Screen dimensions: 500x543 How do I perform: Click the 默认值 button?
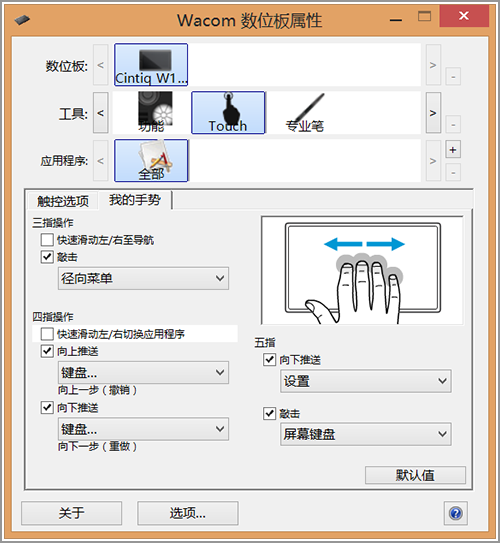click(x=415, y=475)
